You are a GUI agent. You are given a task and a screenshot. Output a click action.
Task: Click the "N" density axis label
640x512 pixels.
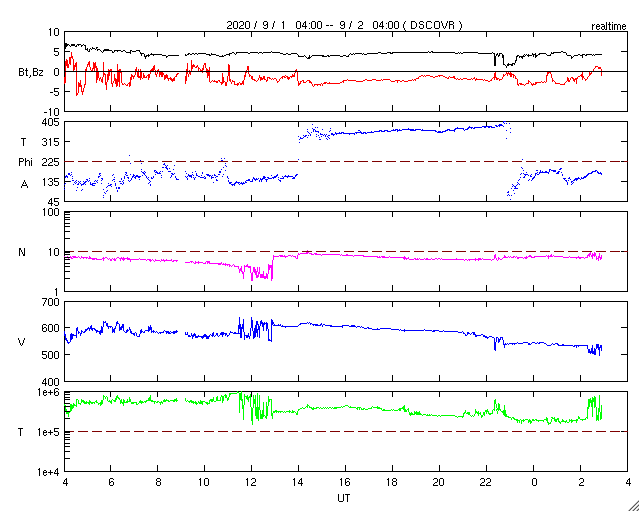(x=22, y=252)
